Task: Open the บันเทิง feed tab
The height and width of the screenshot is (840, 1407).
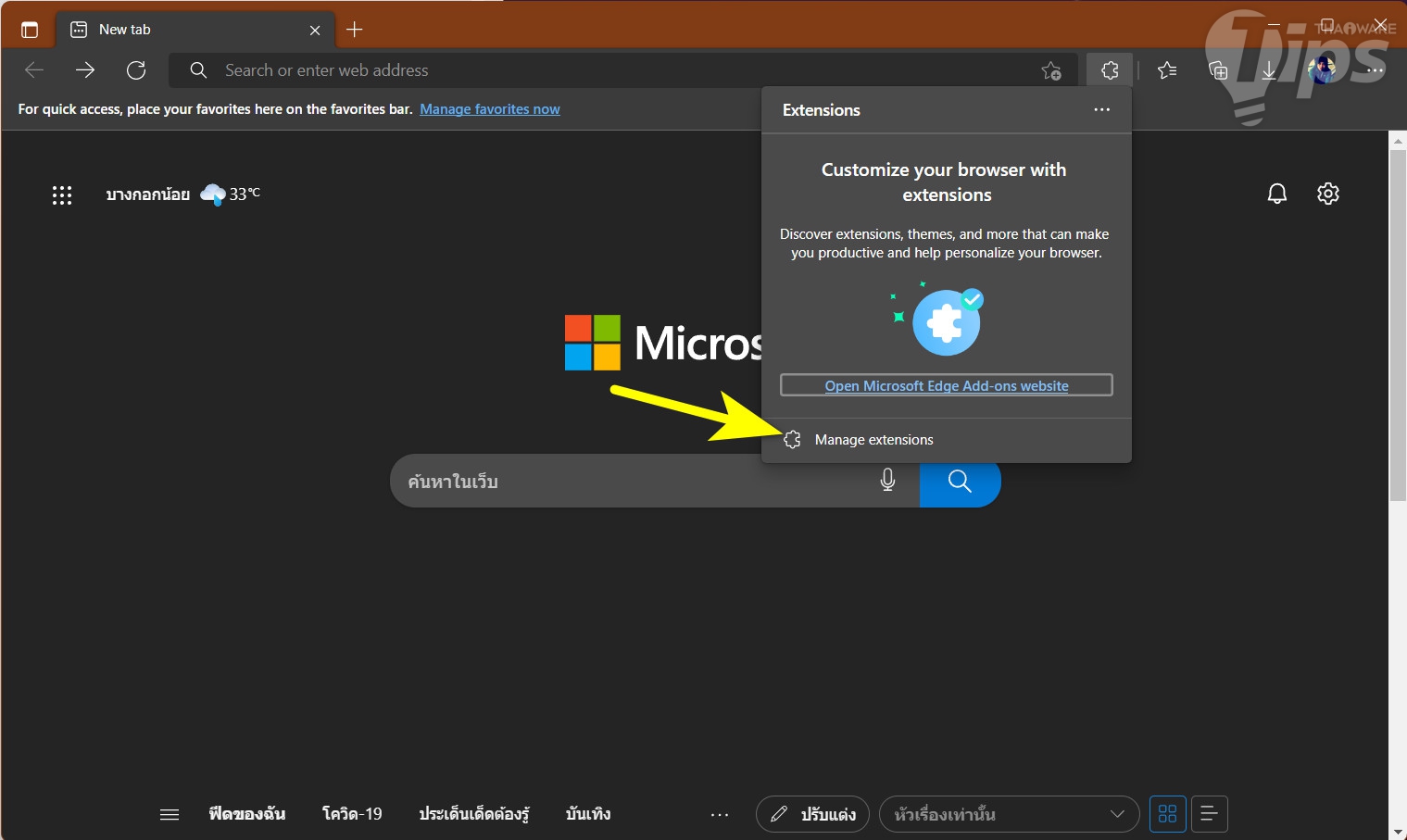Action: 588,815
